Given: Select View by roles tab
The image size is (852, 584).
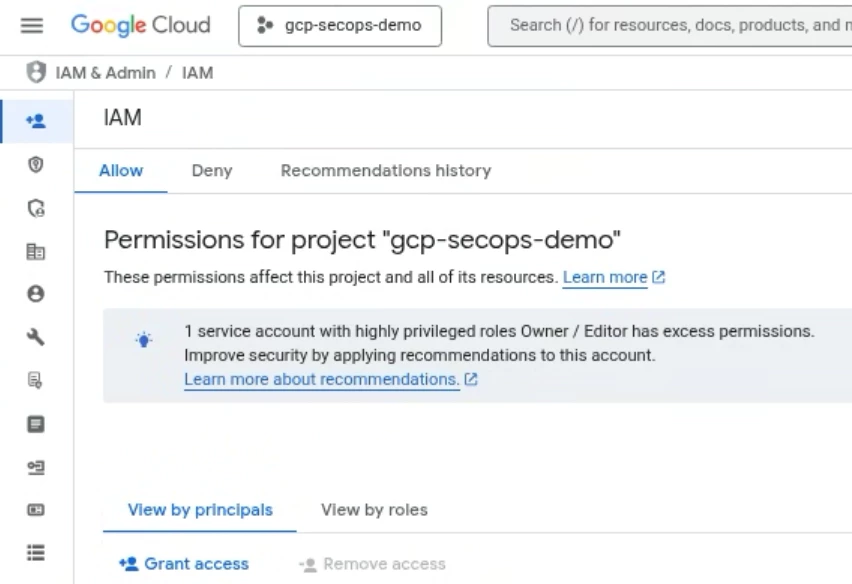Looking at the screenshot, I should pos(374,510).
